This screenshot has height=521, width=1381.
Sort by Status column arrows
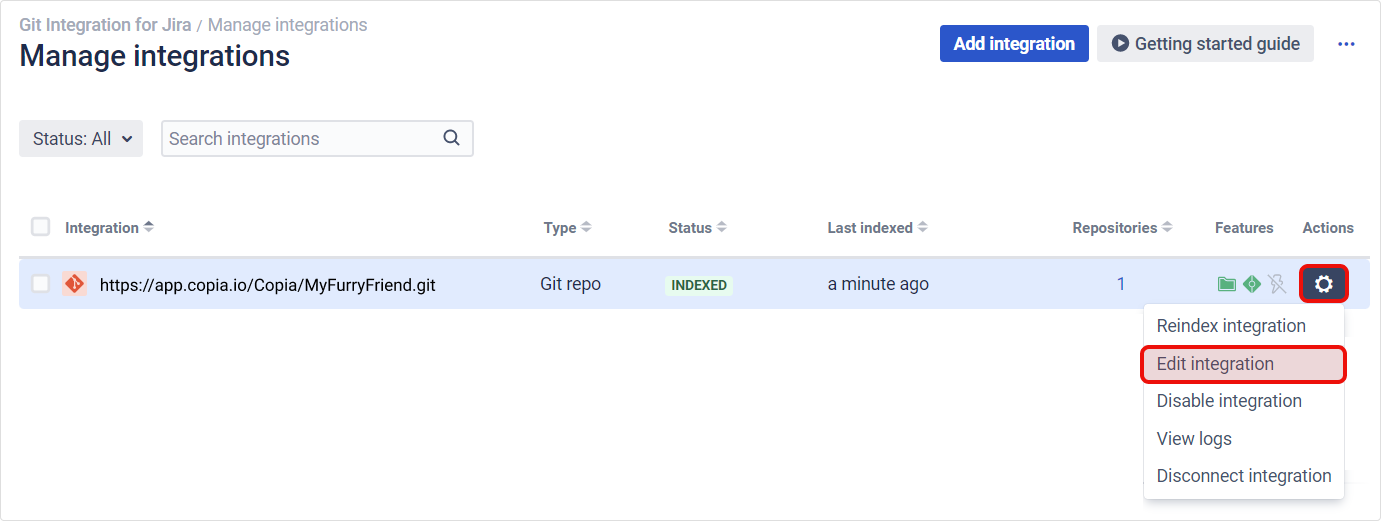[x=721, y=227]
